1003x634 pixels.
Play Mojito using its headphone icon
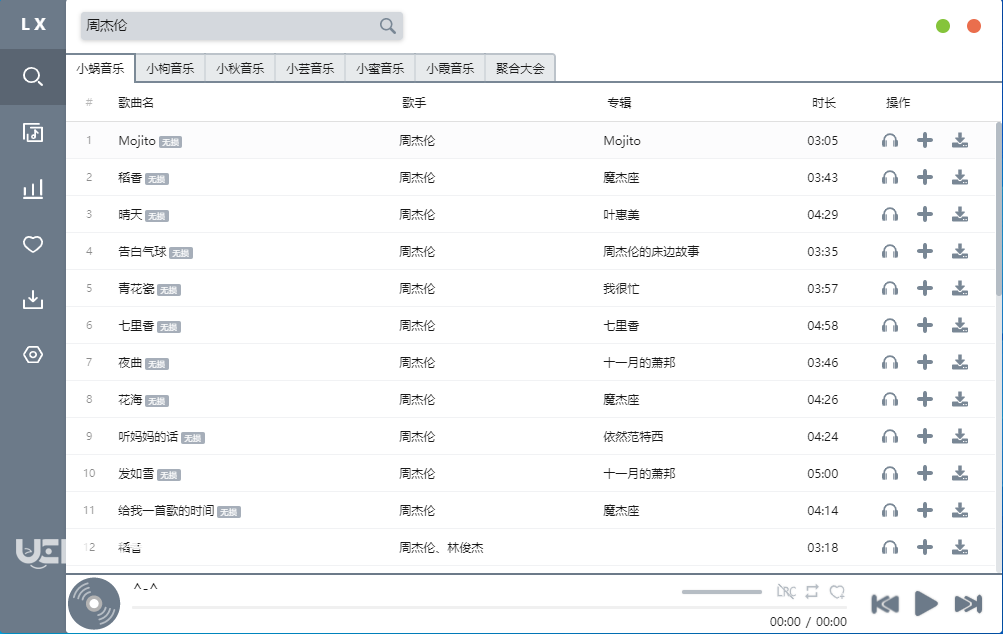(889, 140)
